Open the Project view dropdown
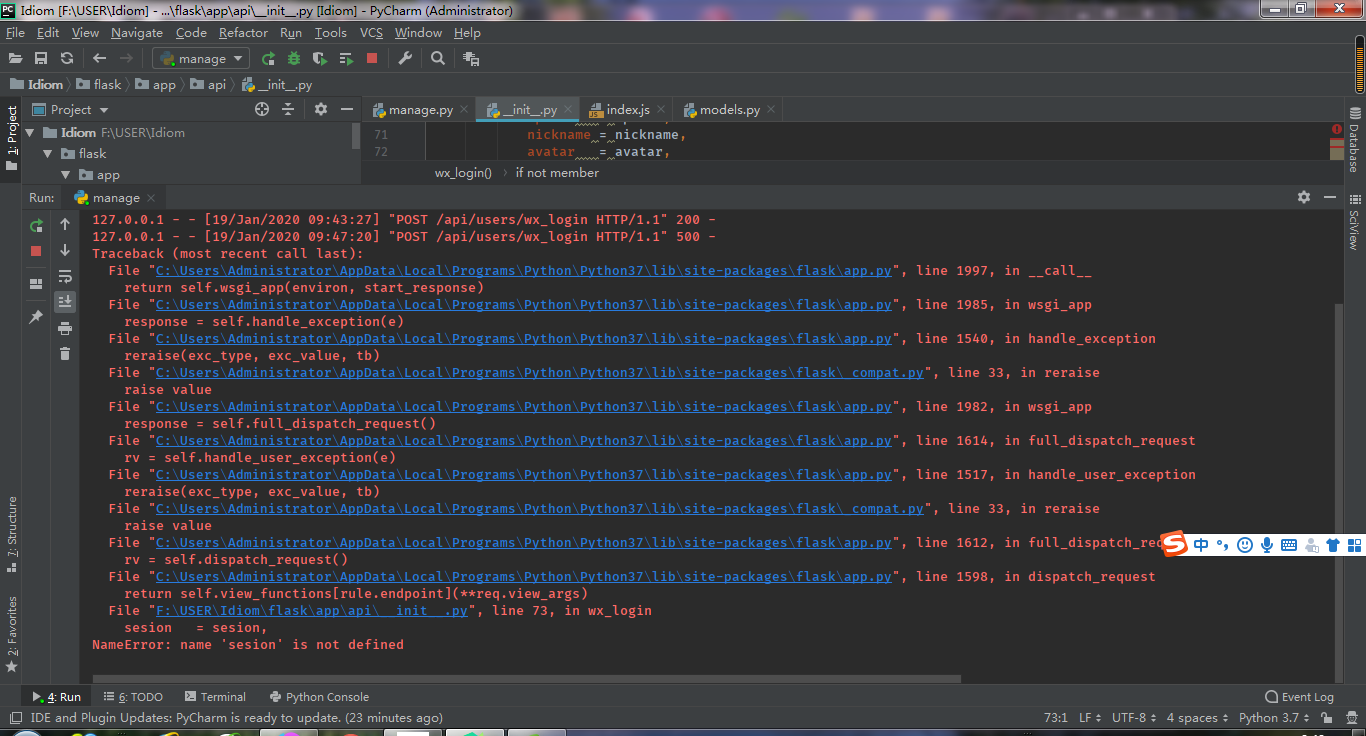This screenshot has width=1366, height=736. point(71,109)
